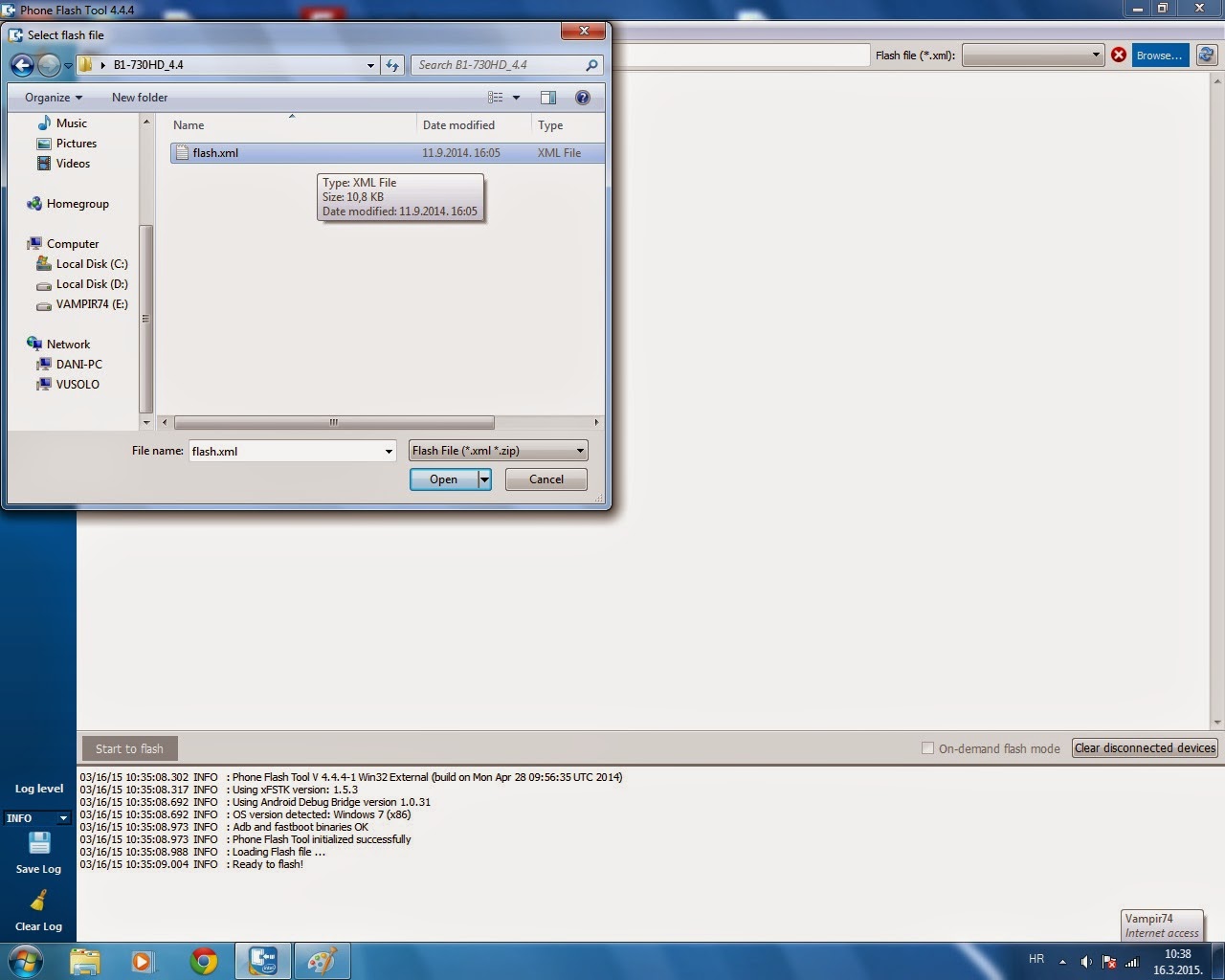The image size is (1225, 980).
Task: Click the Save Log floppy disk icon
Action: (39, 843)
